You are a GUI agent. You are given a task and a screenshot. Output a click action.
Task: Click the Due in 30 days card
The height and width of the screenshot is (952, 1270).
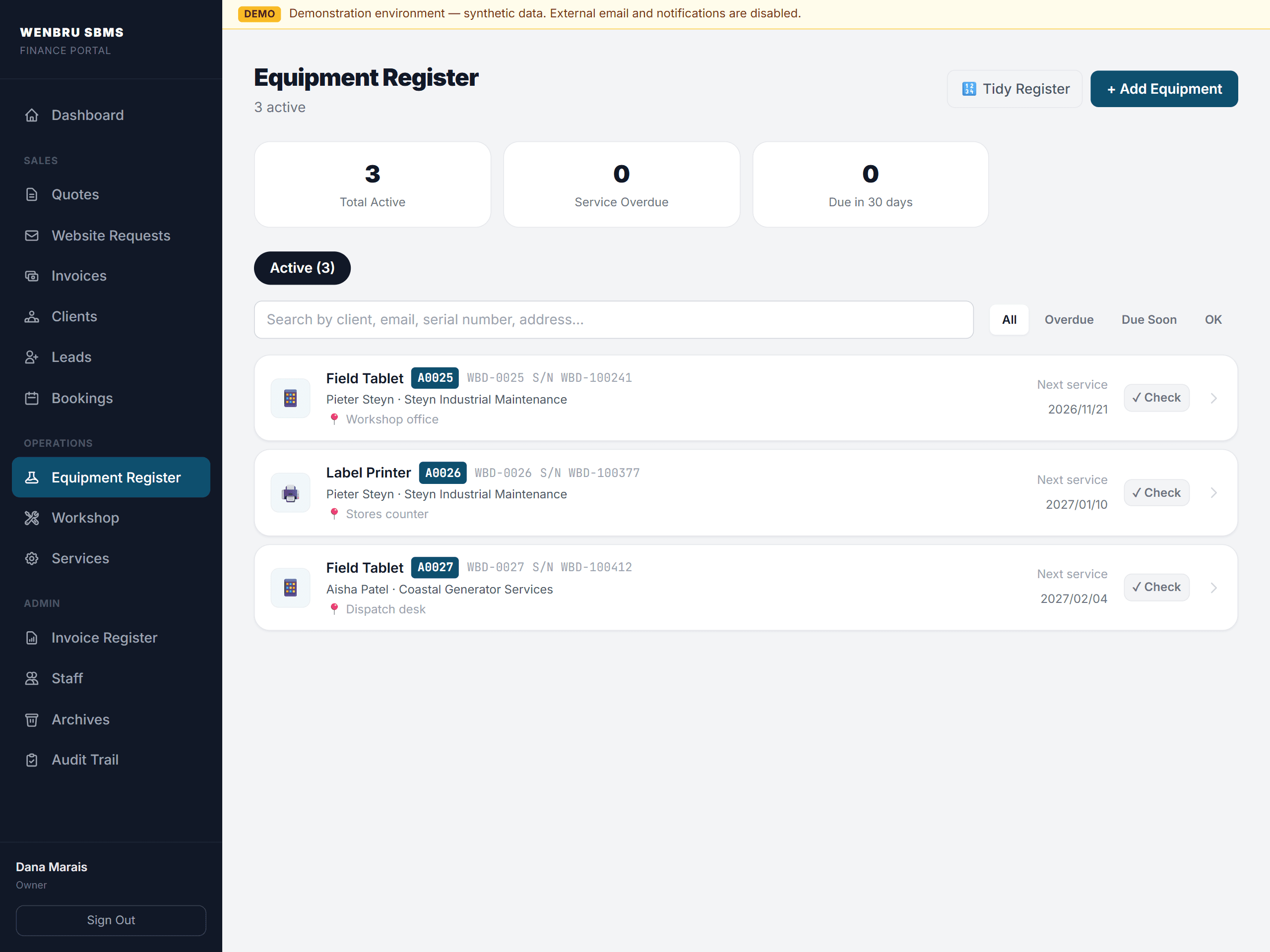[871, 184]
